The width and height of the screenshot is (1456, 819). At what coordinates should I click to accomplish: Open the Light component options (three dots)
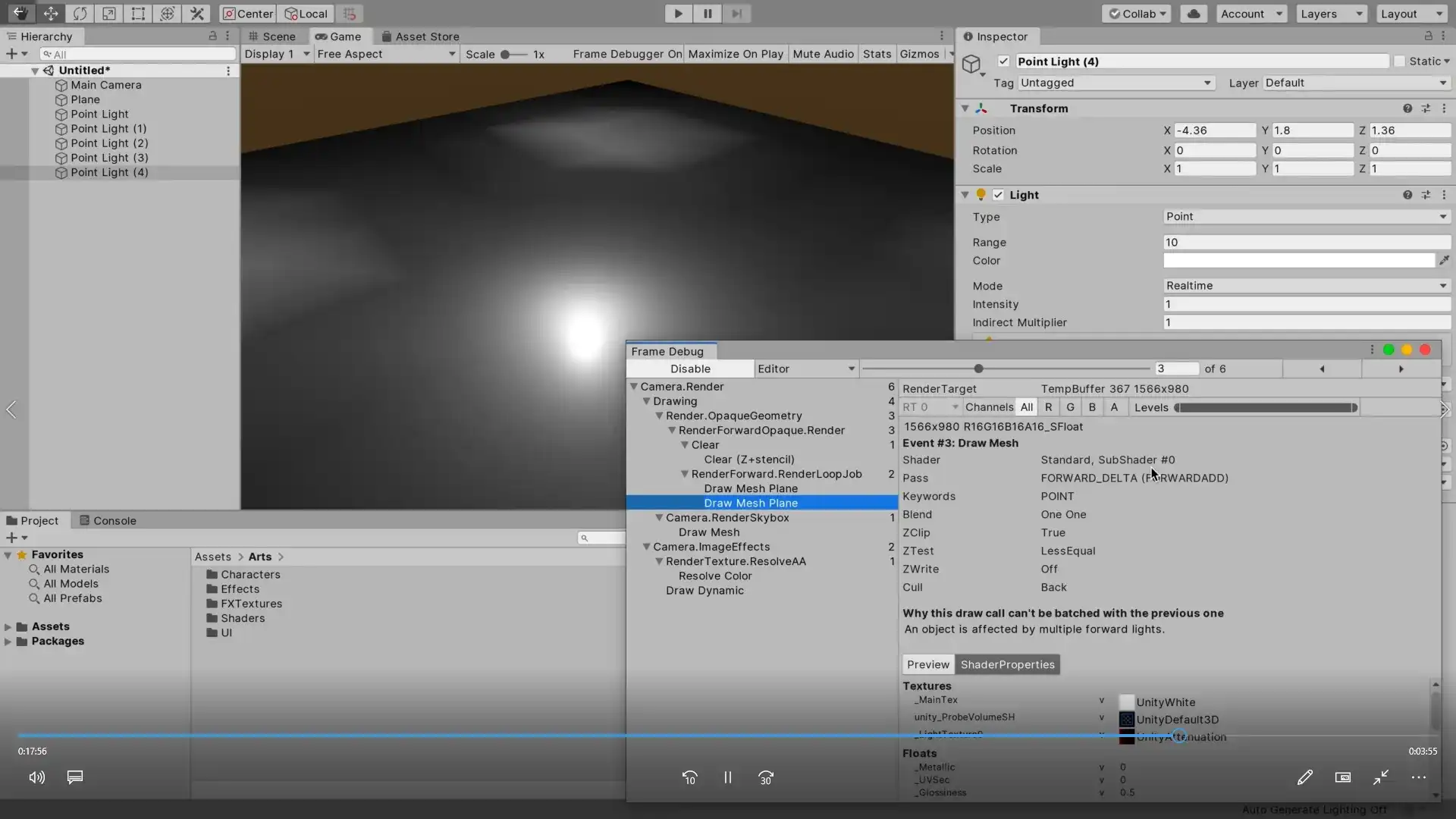1445,195
